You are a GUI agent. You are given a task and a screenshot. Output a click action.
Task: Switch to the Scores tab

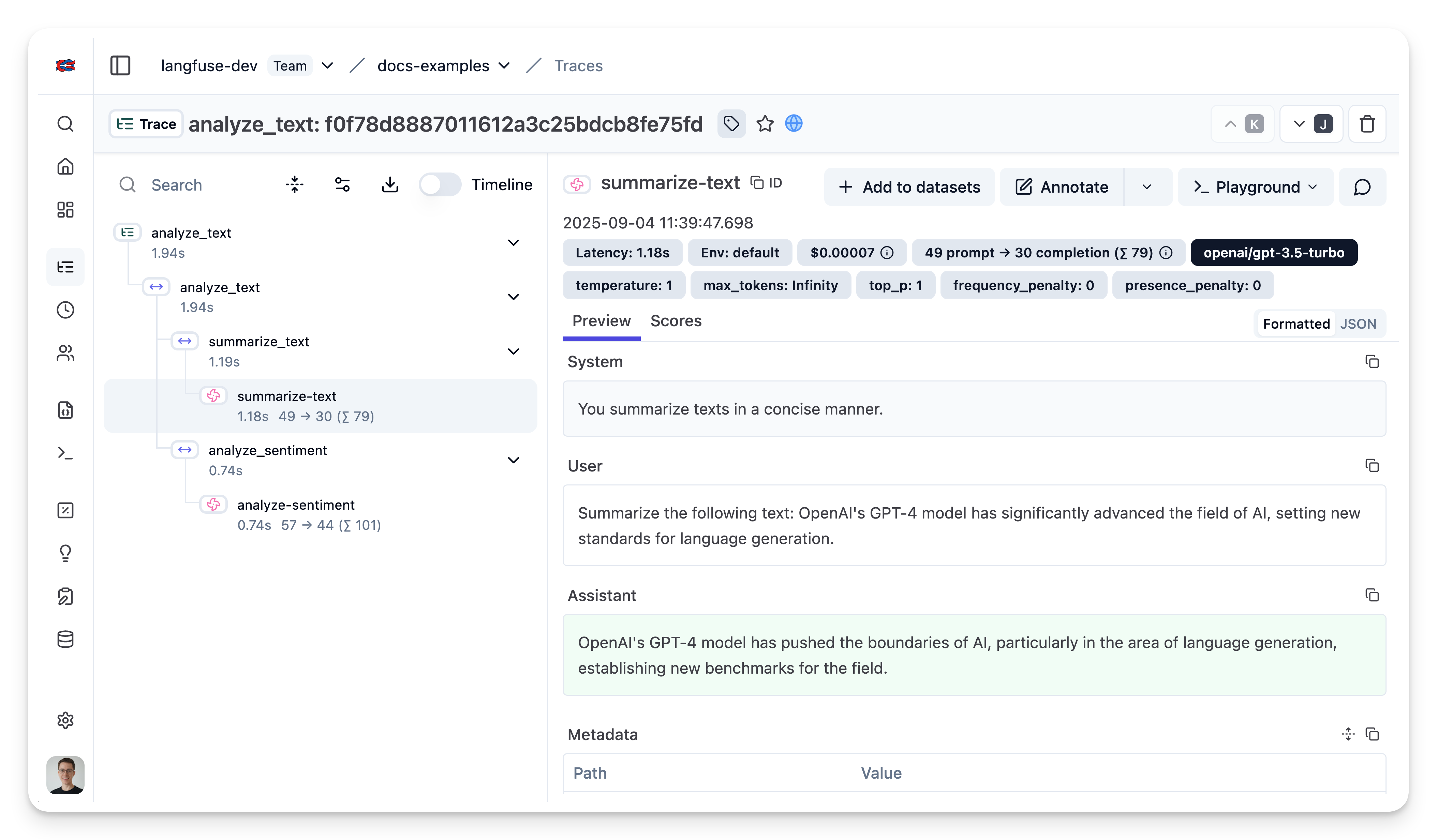point(676,321)
